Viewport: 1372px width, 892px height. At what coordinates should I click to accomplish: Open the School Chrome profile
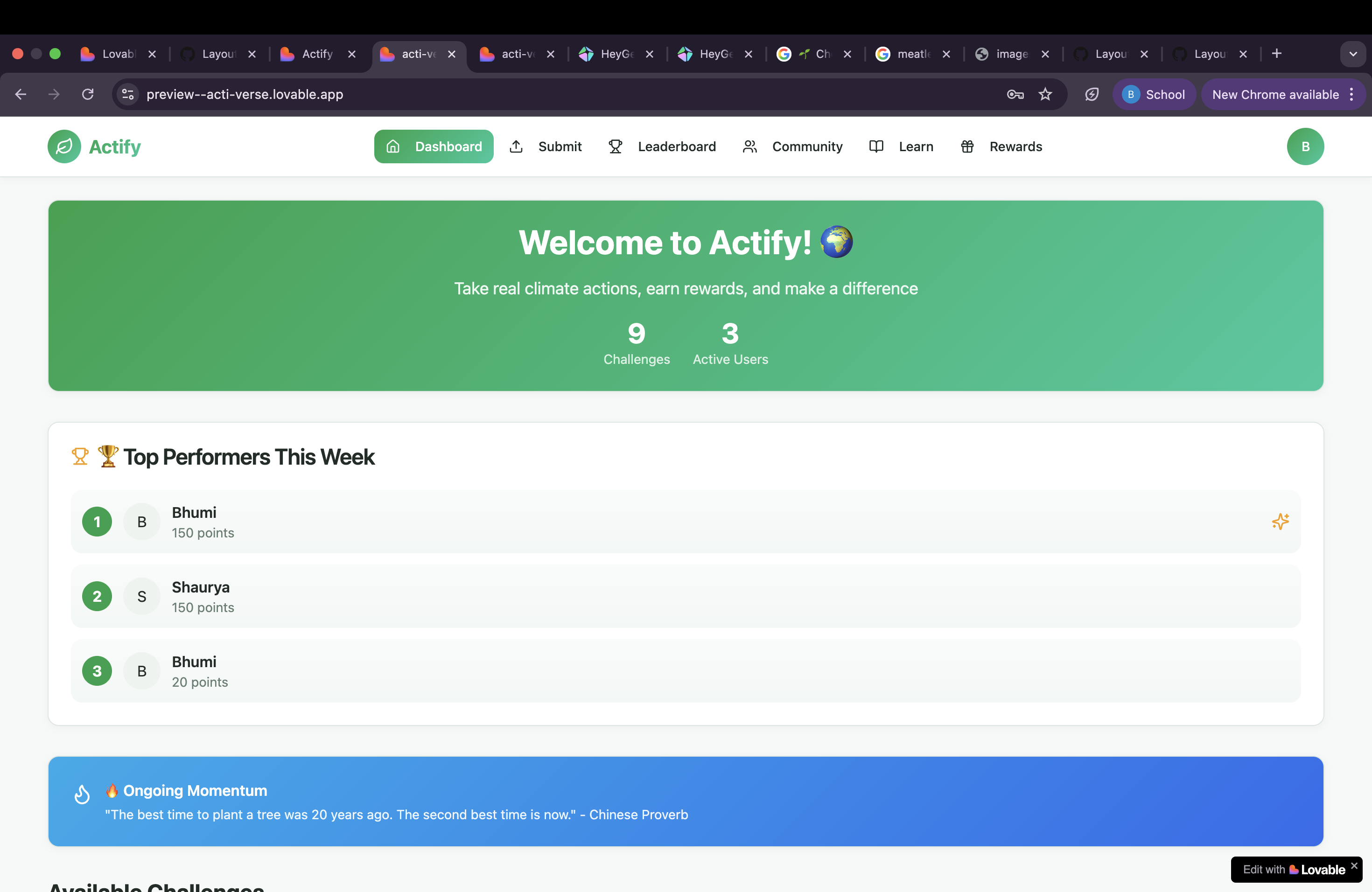coord(1154,95)
